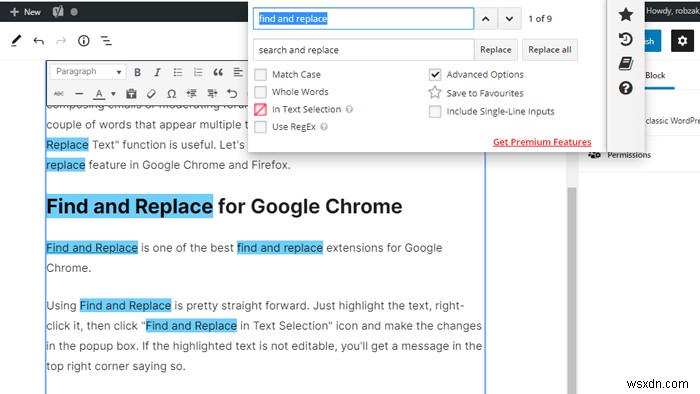700x394 pixels.
Task: Open the Paragraph format dropdown
Action: pos(88,72)
